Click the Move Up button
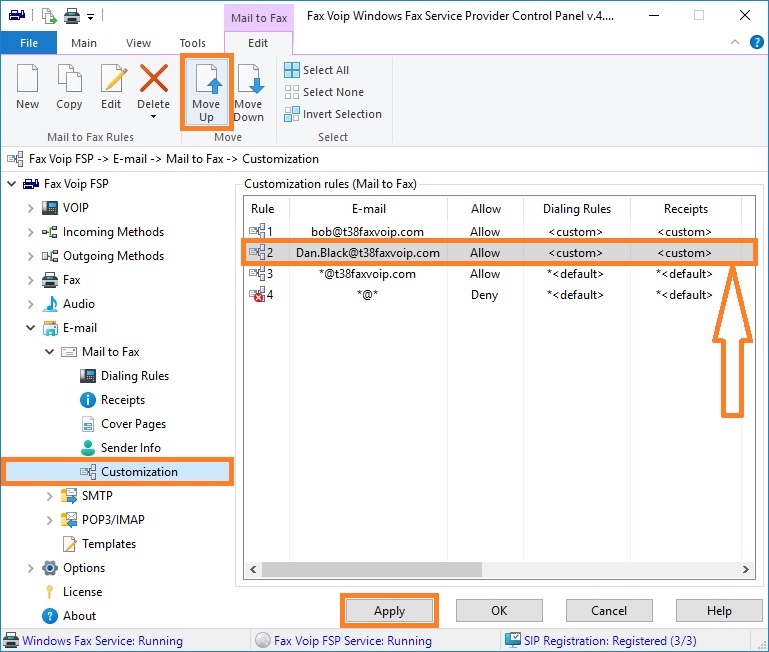This screenshot has height=652, width=769. pos(206,91)
